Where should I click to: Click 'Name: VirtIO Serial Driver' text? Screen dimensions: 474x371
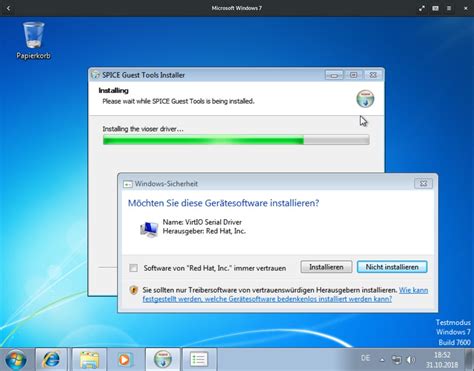click(202, 222)
